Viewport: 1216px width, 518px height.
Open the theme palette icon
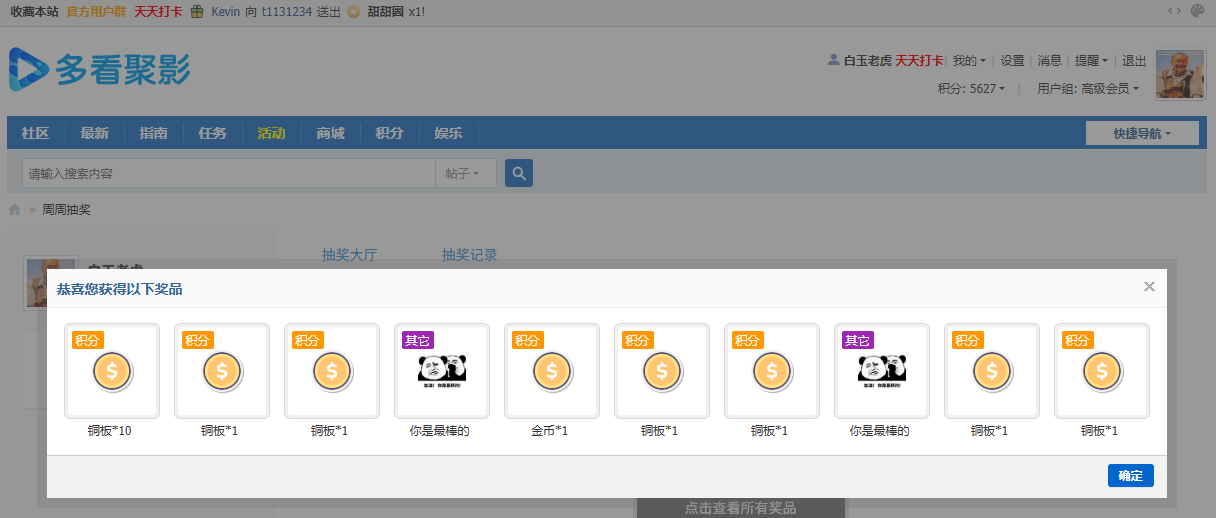pyautogui.click(x=1198, y=11)
